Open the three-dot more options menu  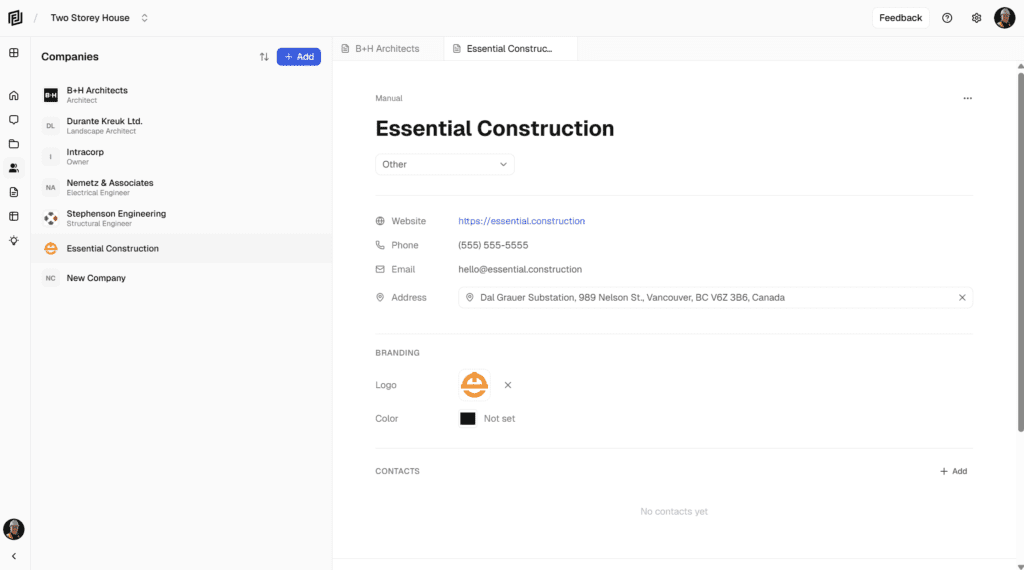967,99
